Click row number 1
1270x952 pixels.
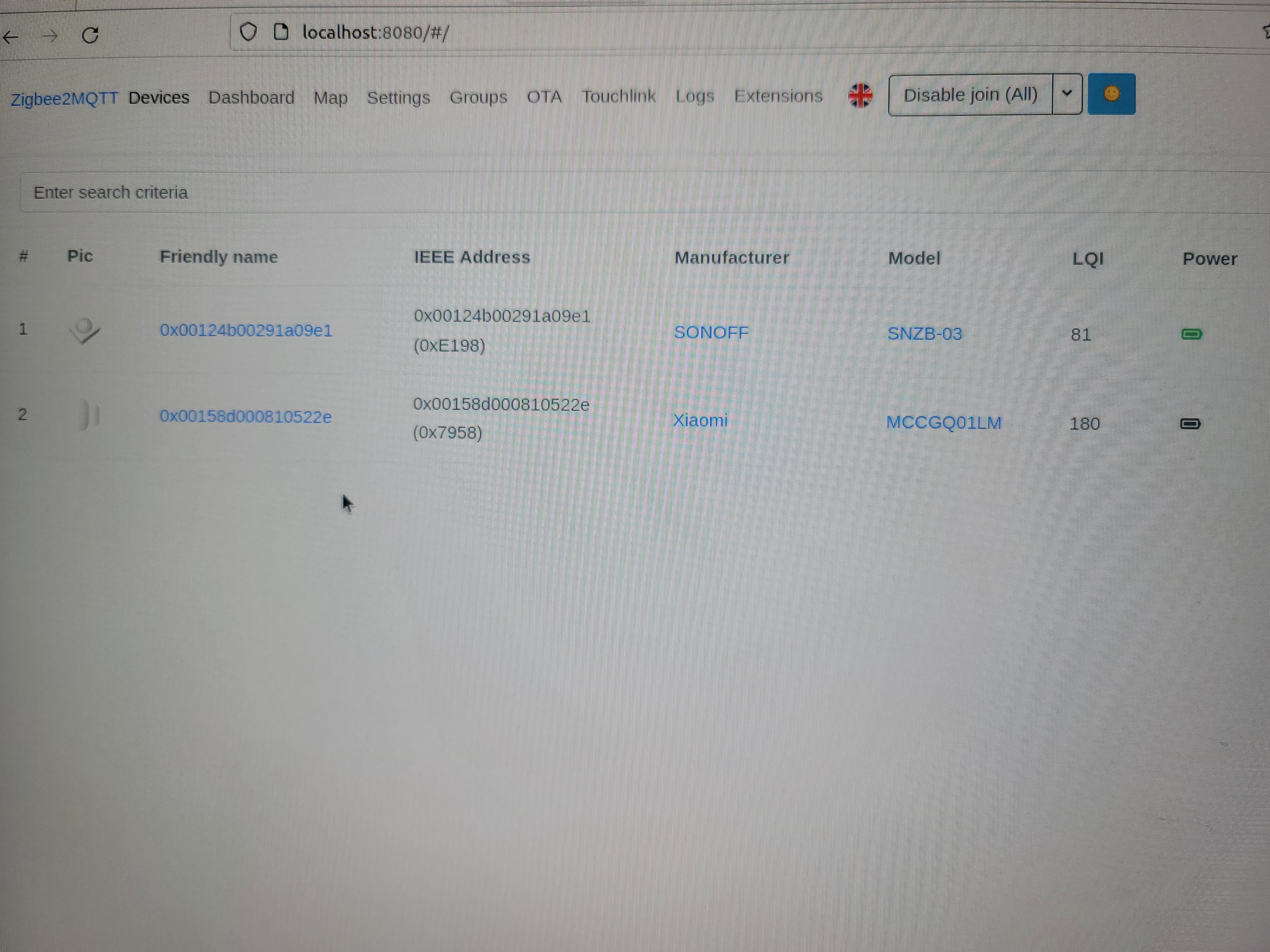(23, 329)
